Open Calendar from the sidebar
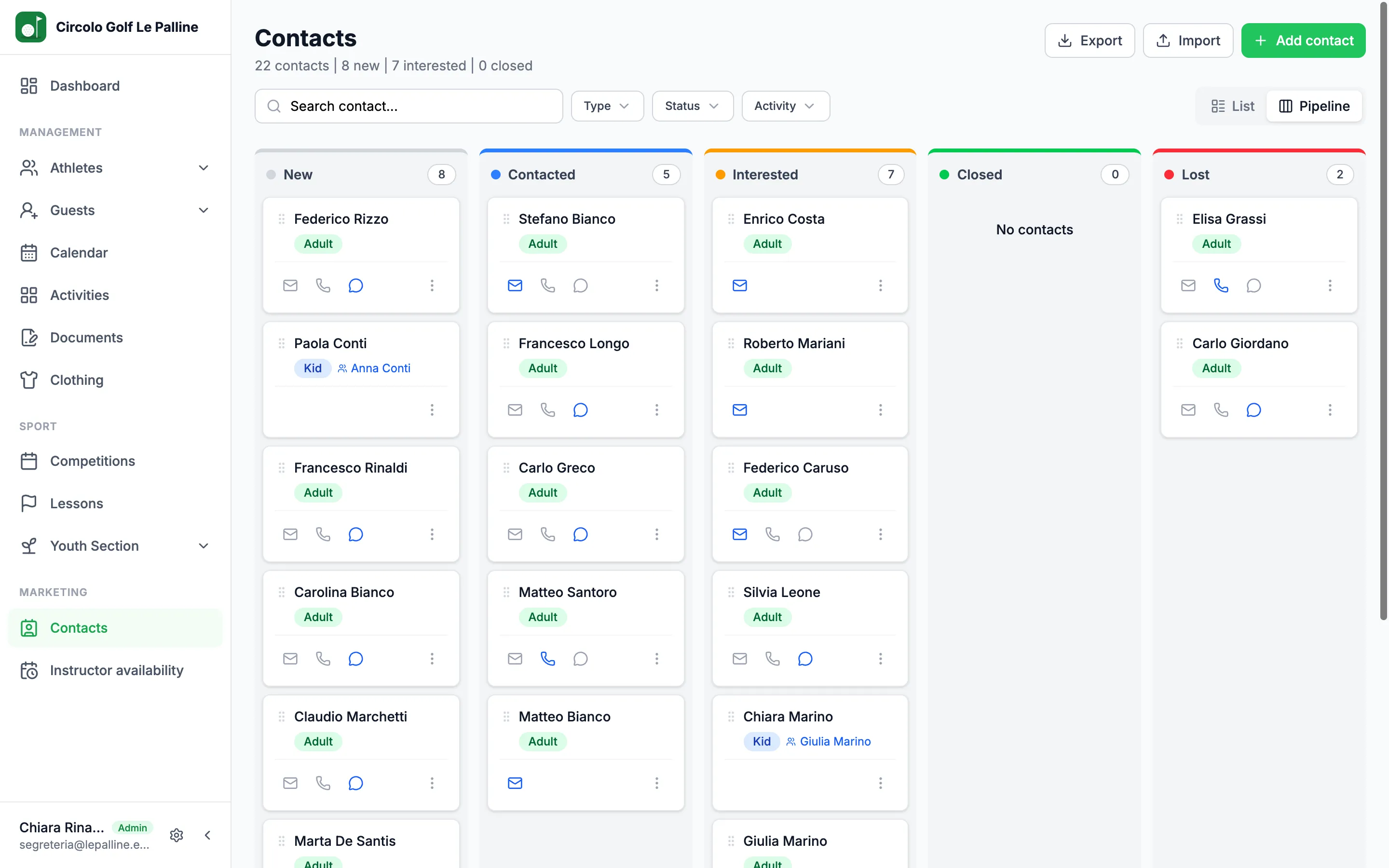 pos(115,253)
